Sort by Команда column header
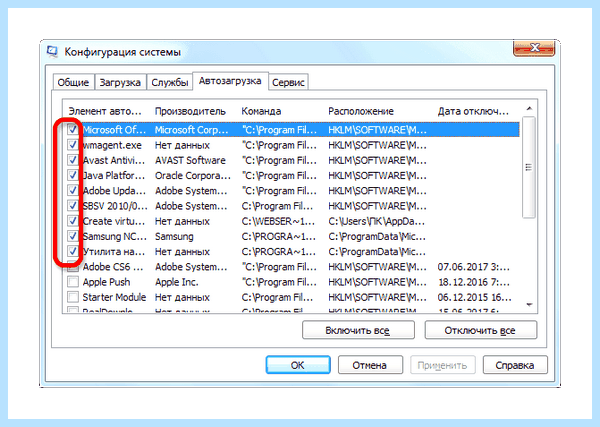This screenshot has height=427, width=600. coord(261,111)
